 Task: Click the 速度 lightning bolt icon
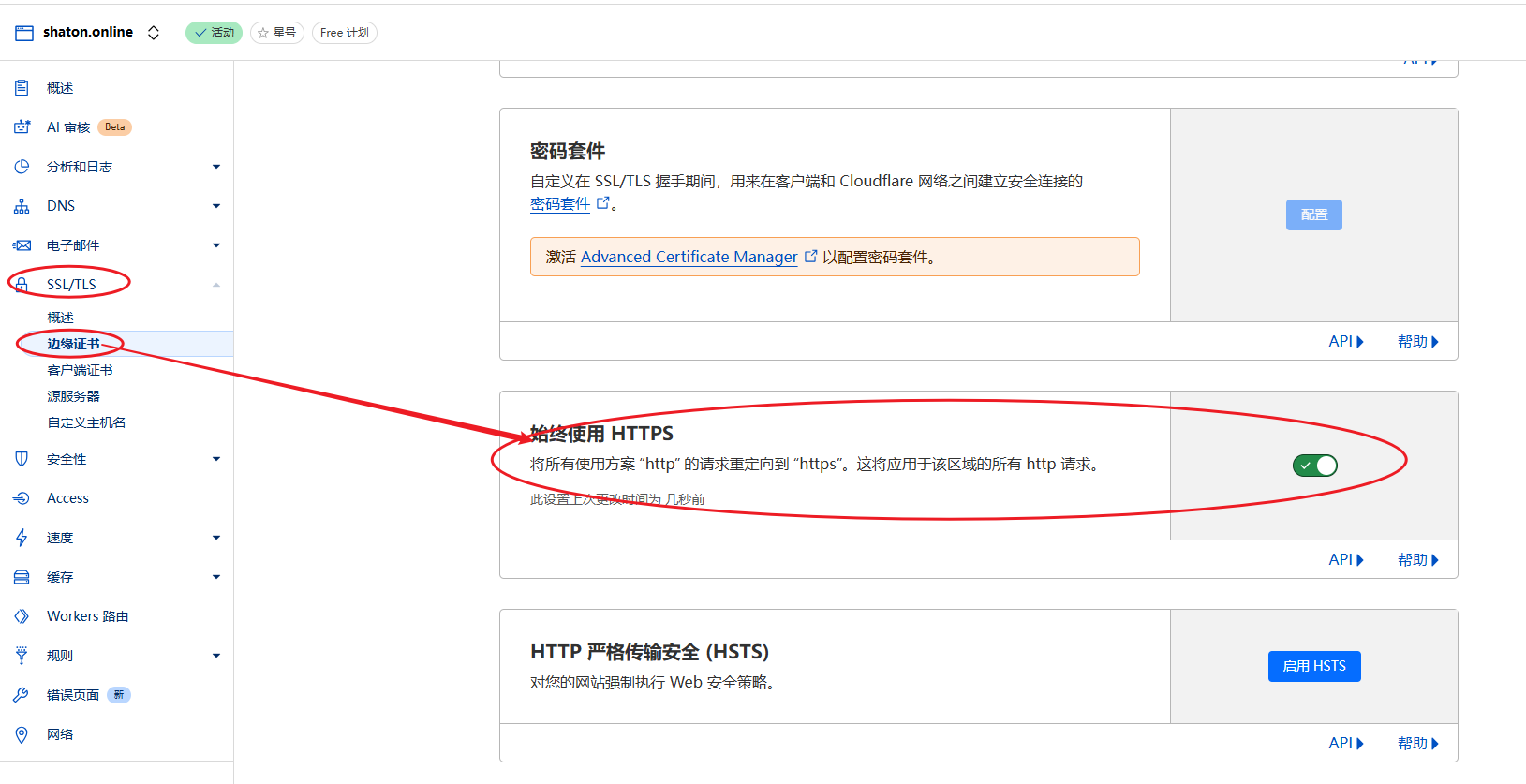(x=22, y=538)
